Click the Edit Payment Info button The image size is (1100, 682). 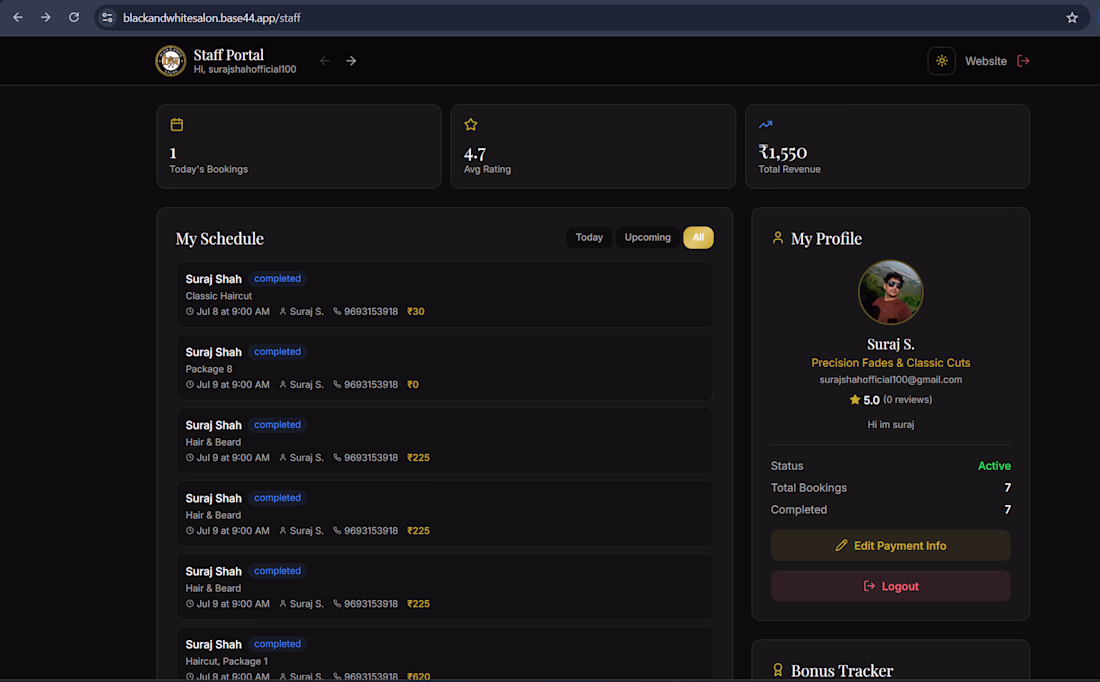(890, 545)
